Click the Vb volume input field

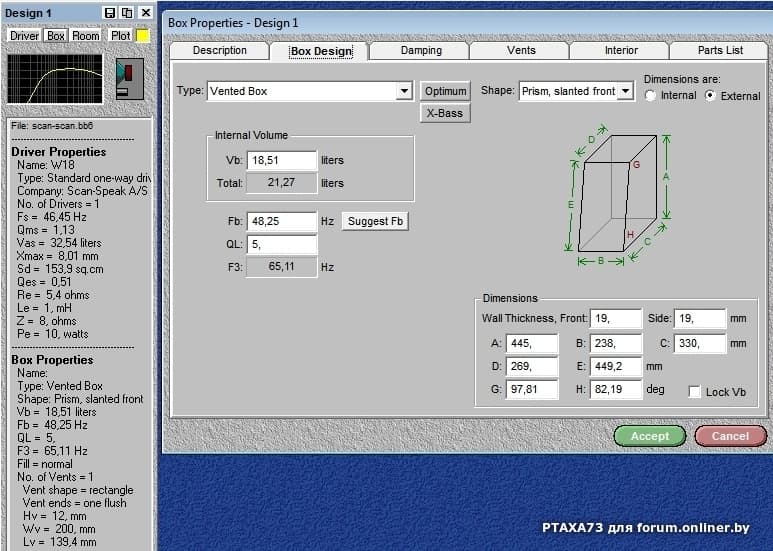click(280, 160)
